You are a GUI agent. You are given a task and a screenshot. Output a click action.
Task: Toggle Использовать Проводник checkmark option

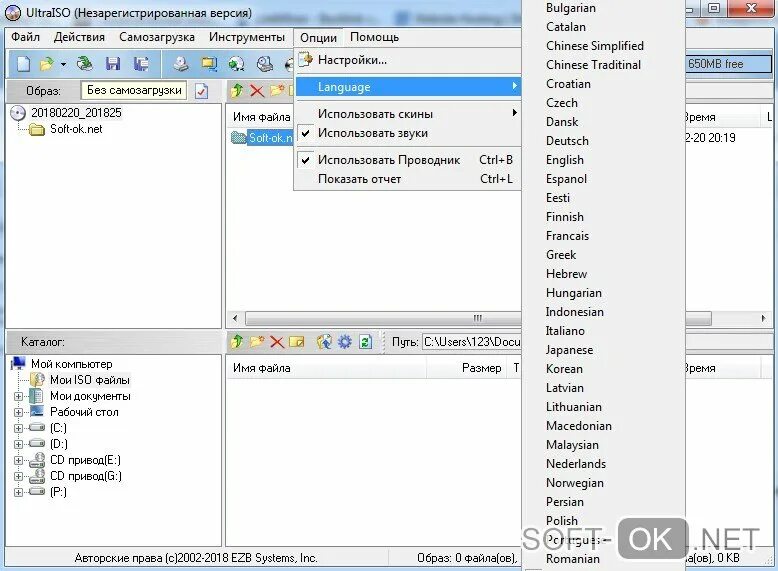click(408, 160)
